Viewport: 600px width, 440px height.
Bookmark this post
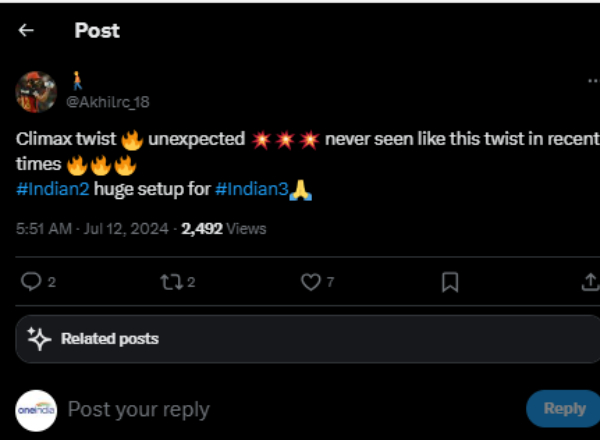pyautogui.click(x=450, y=283)
